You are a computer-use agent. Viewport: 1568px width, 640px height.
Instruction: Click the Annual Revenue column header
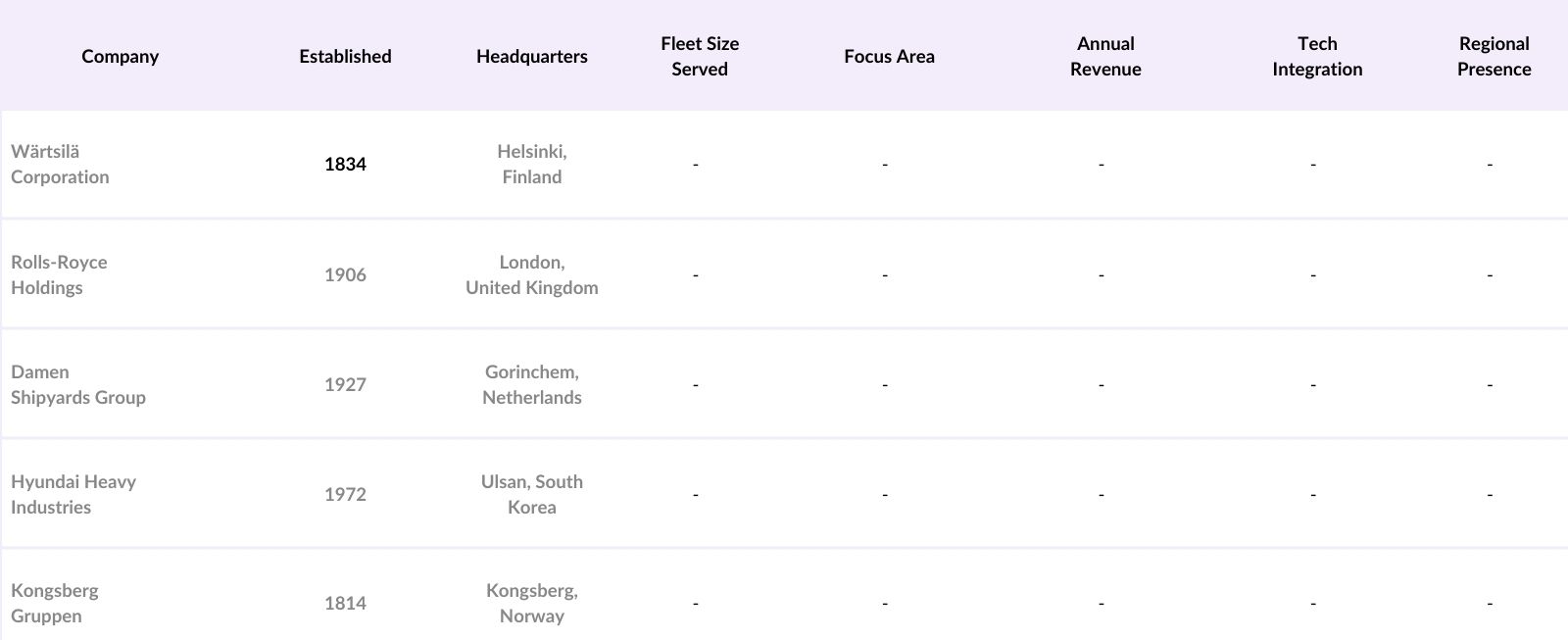click(1105, 56)
